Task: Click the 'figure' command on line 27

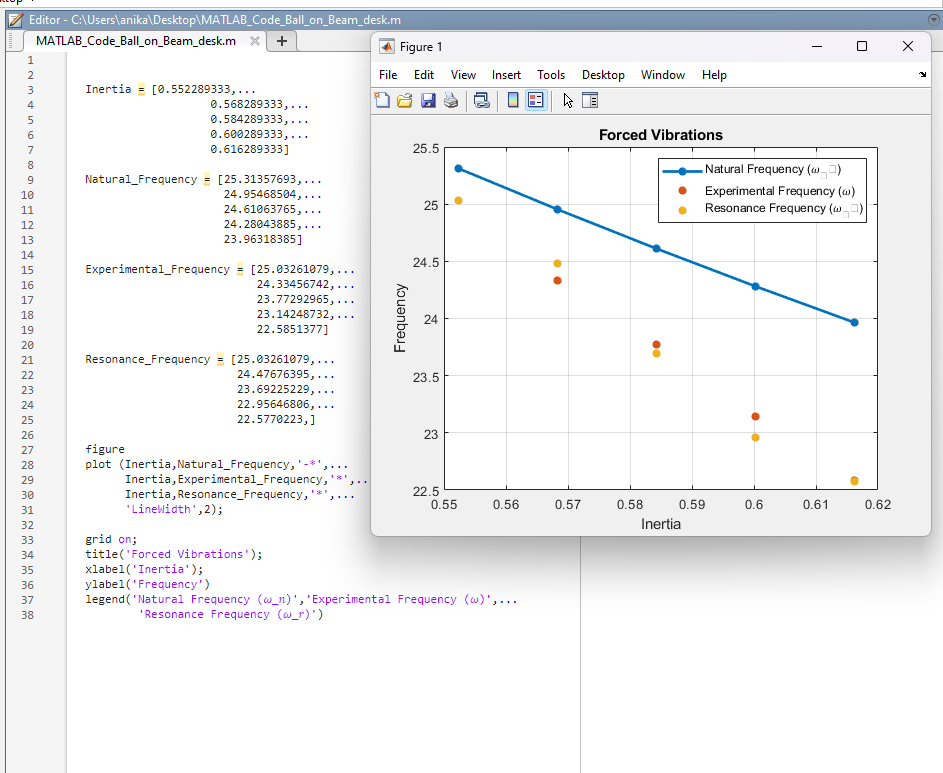Action: [105, 449]
